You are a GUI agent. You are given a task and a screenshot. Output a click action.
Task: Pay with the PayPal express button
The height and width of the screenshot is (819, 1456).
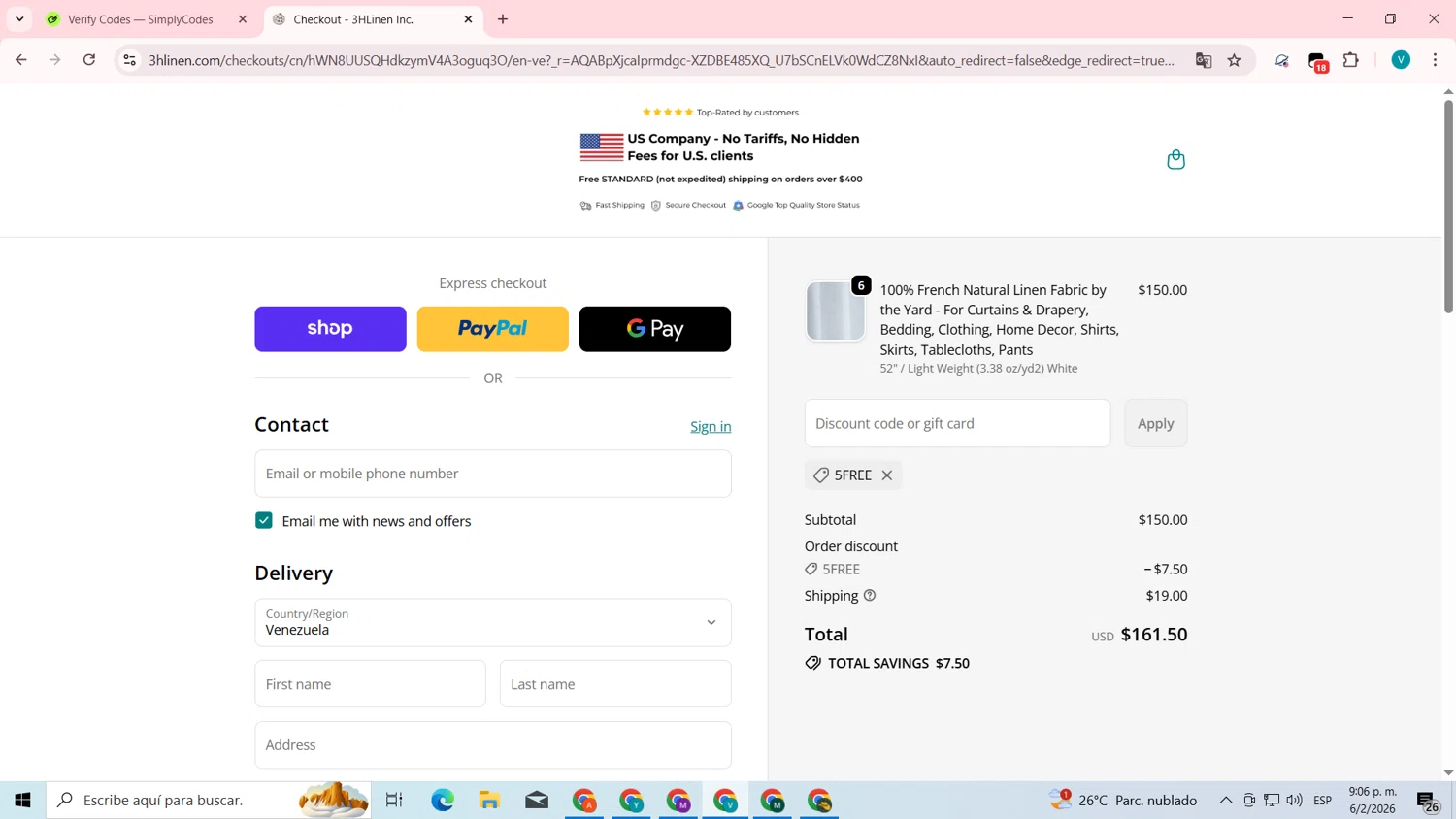coord(492,329)
